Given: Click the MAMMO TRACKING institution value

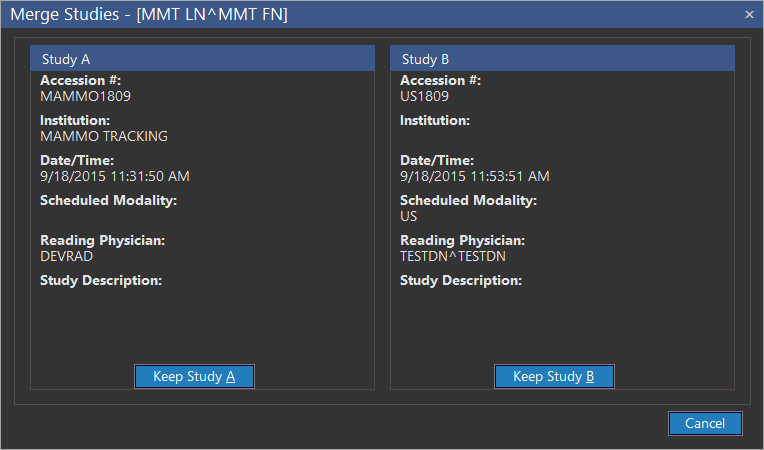Looking at the screenshot, I should click(104, 136).
